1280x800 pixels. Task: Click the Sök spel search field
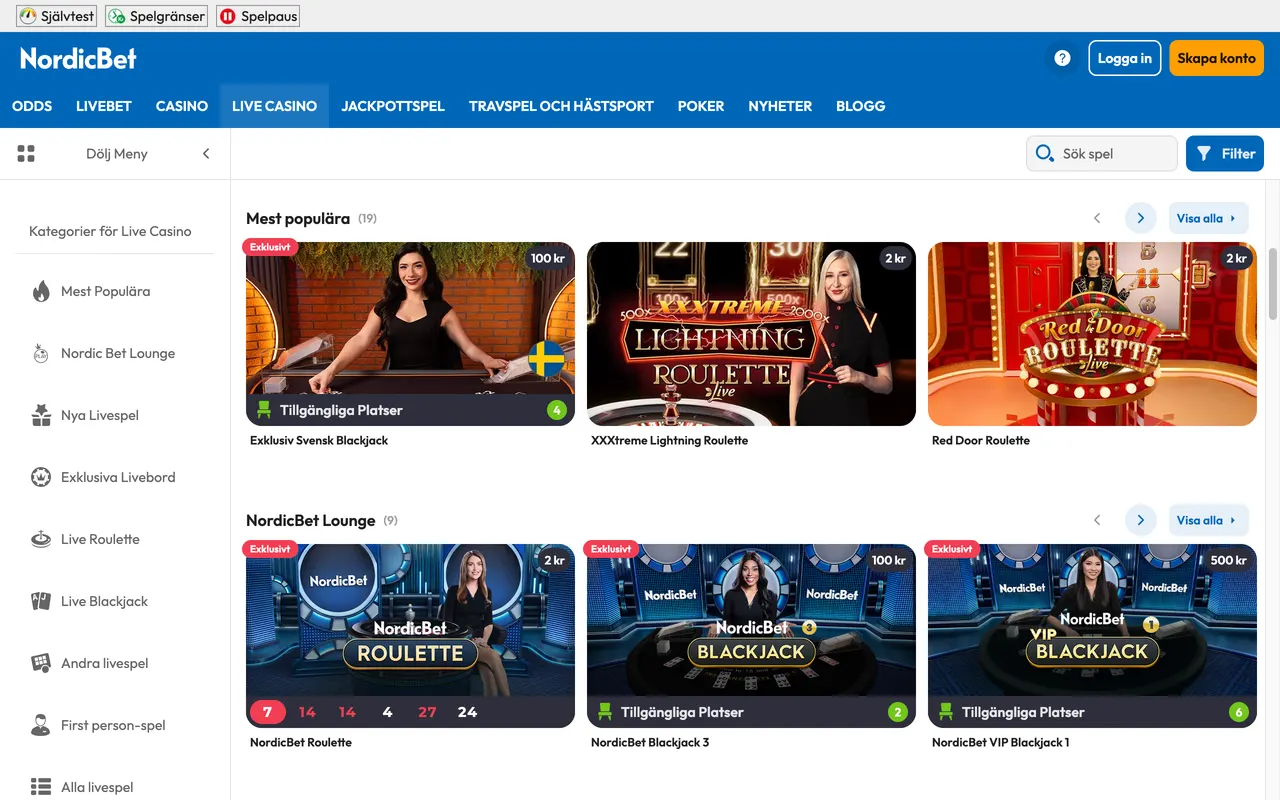1102,153
